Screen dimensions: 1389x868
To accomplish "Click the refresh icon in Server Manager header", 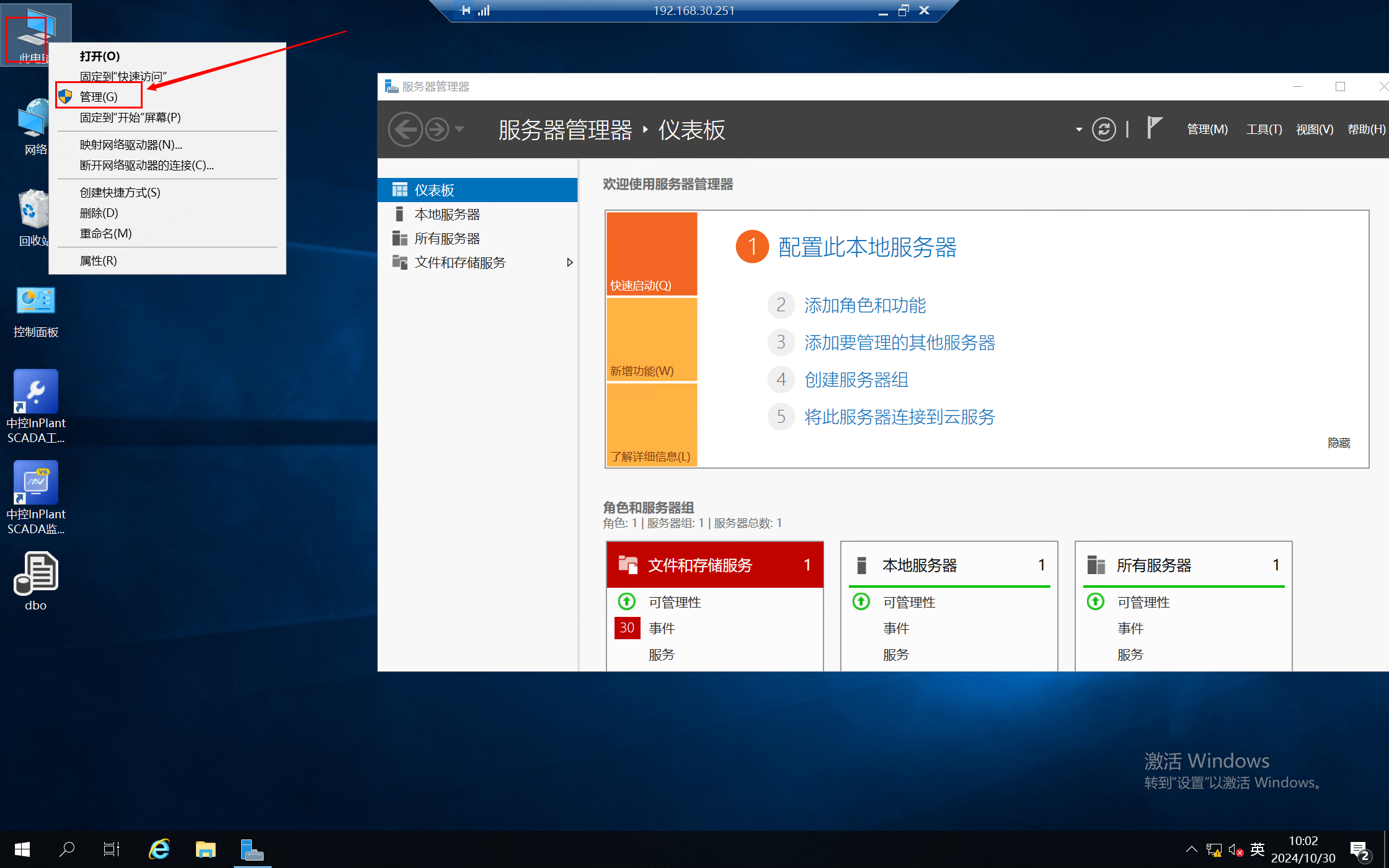I will (1104, 130).
